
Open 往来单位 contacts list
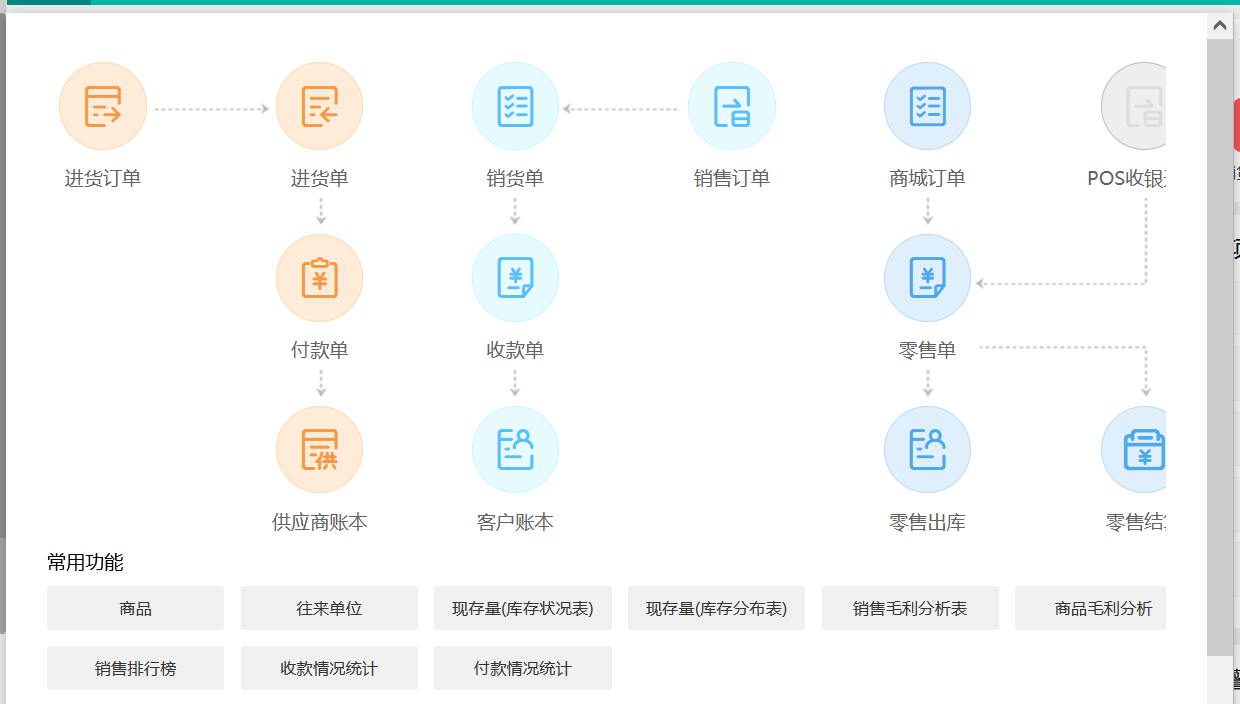coord(329,608)
